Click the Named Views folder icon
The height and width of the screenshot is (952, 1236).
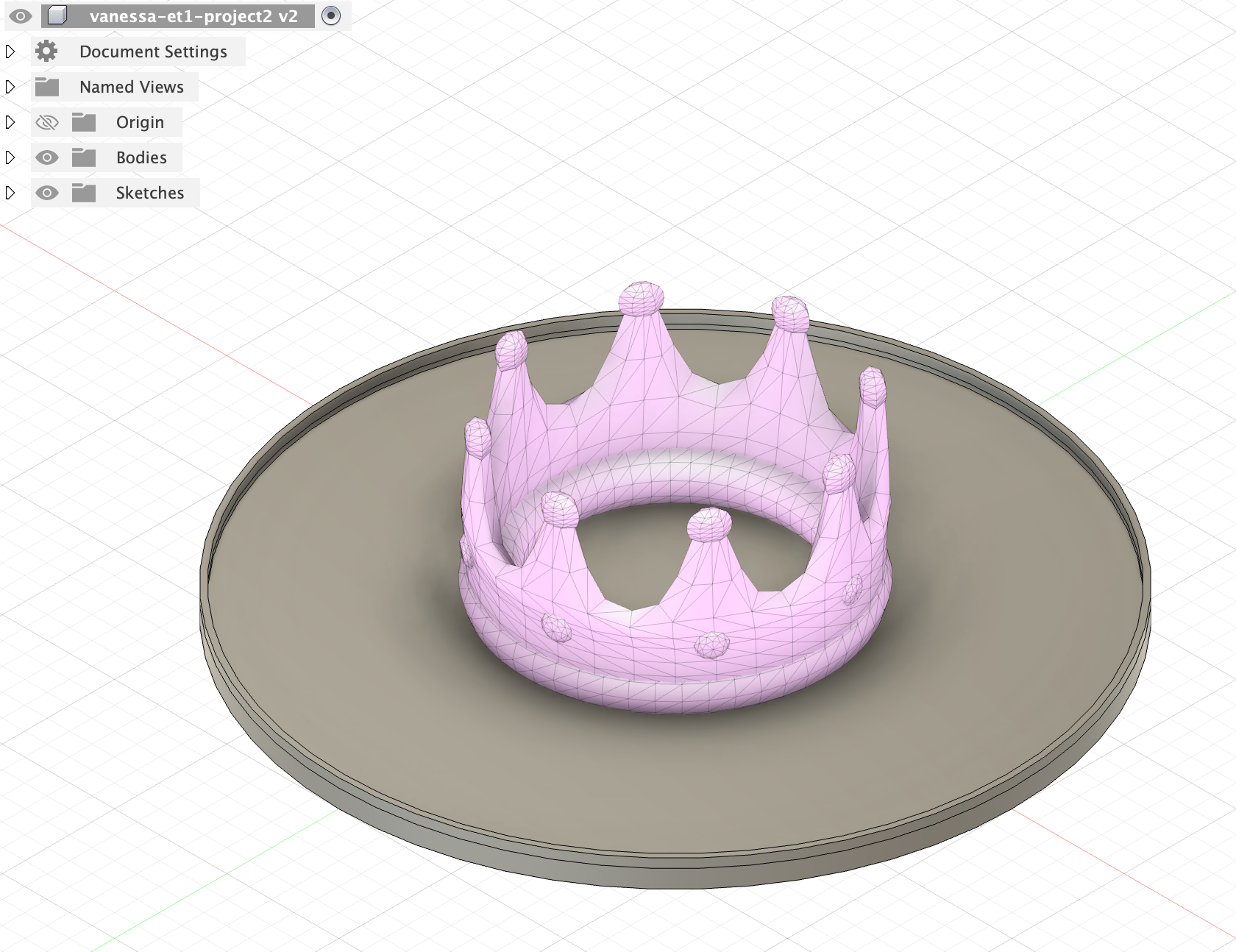[x=47, y=87]
